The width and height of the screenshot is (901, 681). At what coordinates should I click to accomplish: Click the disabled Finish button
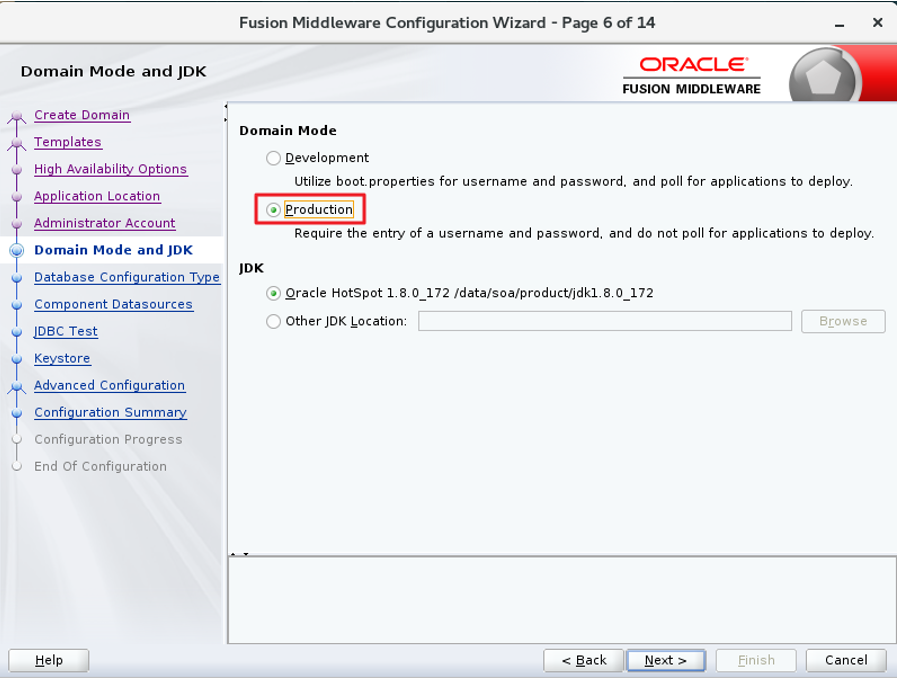(x=756, y=660)
